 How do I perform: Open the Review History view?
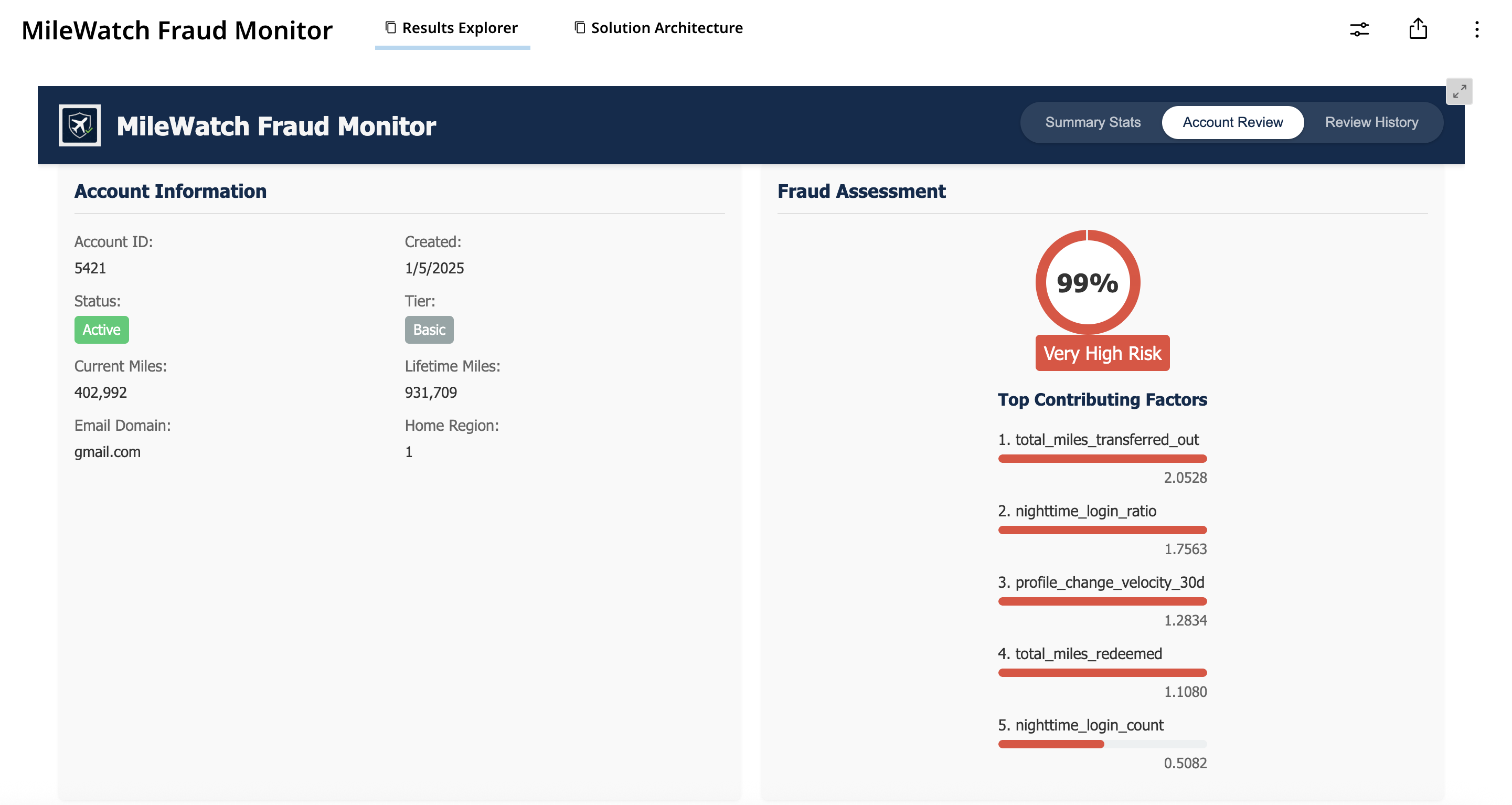[1372, 122]
